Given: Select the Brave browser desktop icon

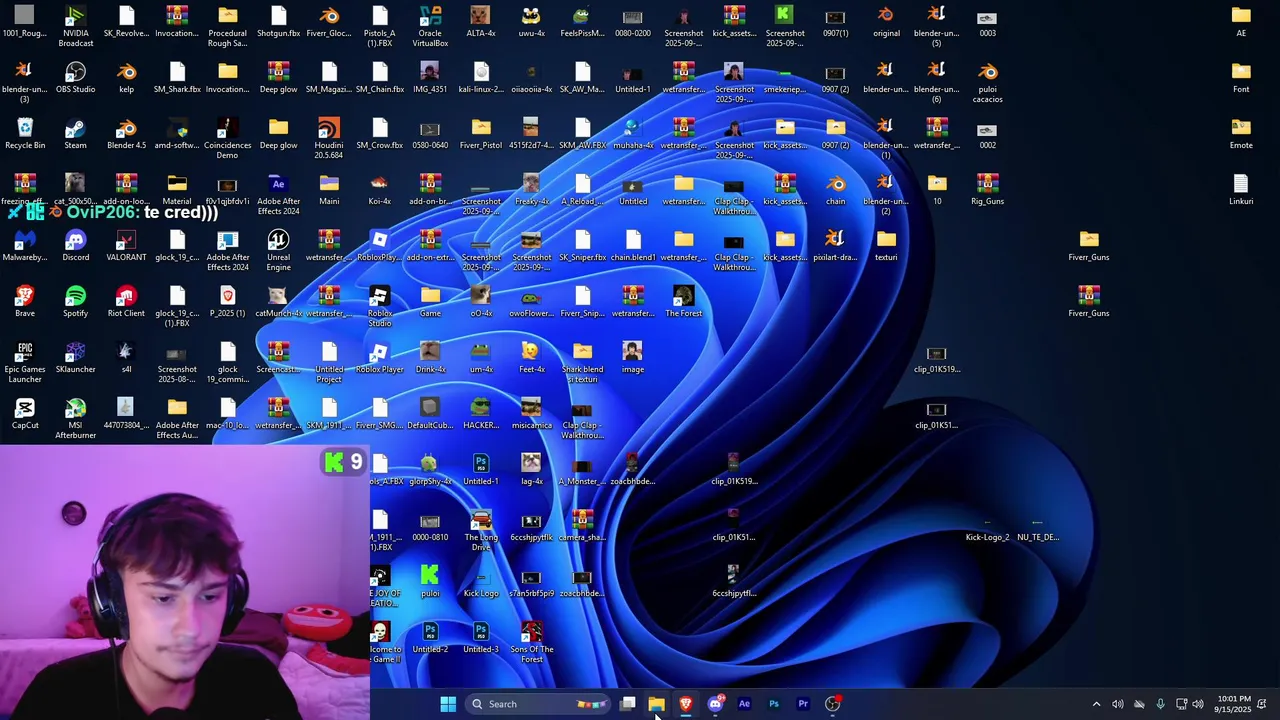Looking at the screenshot, I should 25,301.
